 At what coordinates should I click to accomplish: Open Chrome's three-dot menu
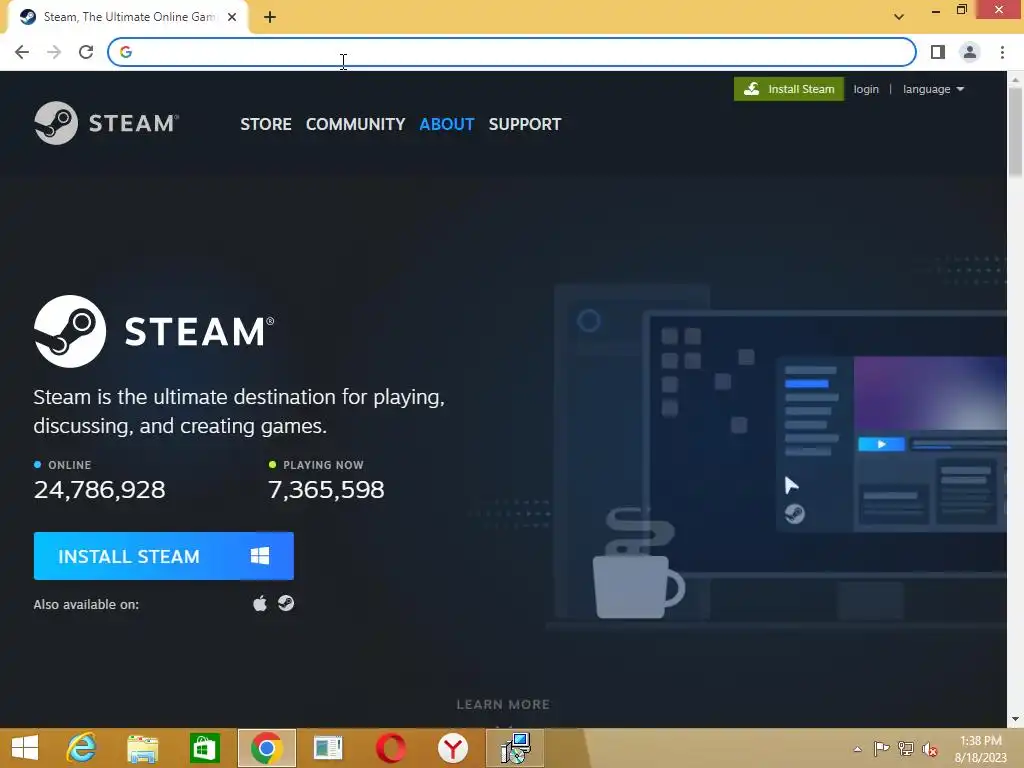pos(1002,52)
